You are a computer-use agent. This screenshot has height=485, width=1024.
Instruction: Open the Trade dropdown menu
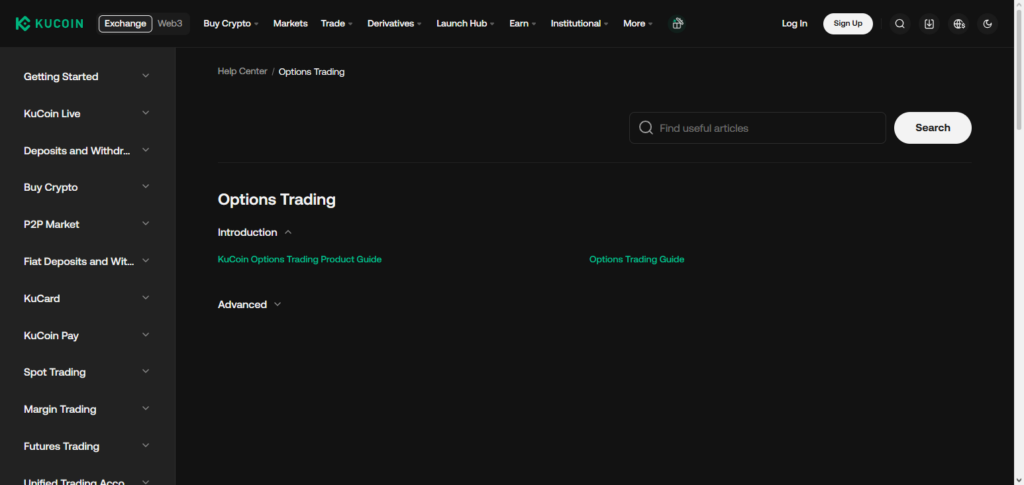(336, 23)
